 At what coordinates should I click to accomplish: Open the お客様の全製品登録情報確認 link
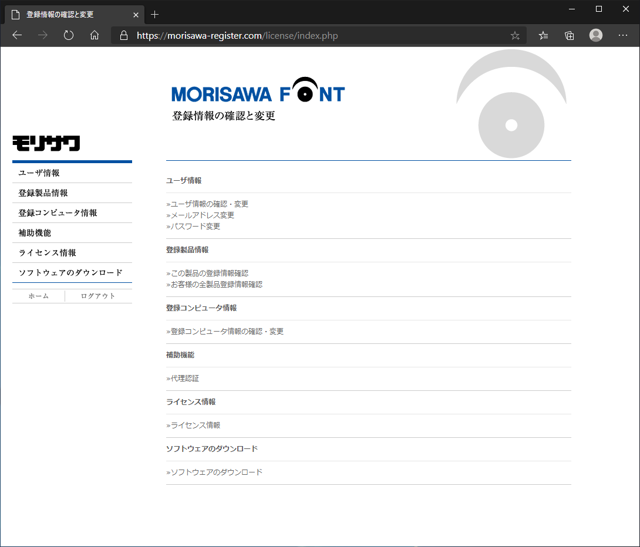coord(214,285)
